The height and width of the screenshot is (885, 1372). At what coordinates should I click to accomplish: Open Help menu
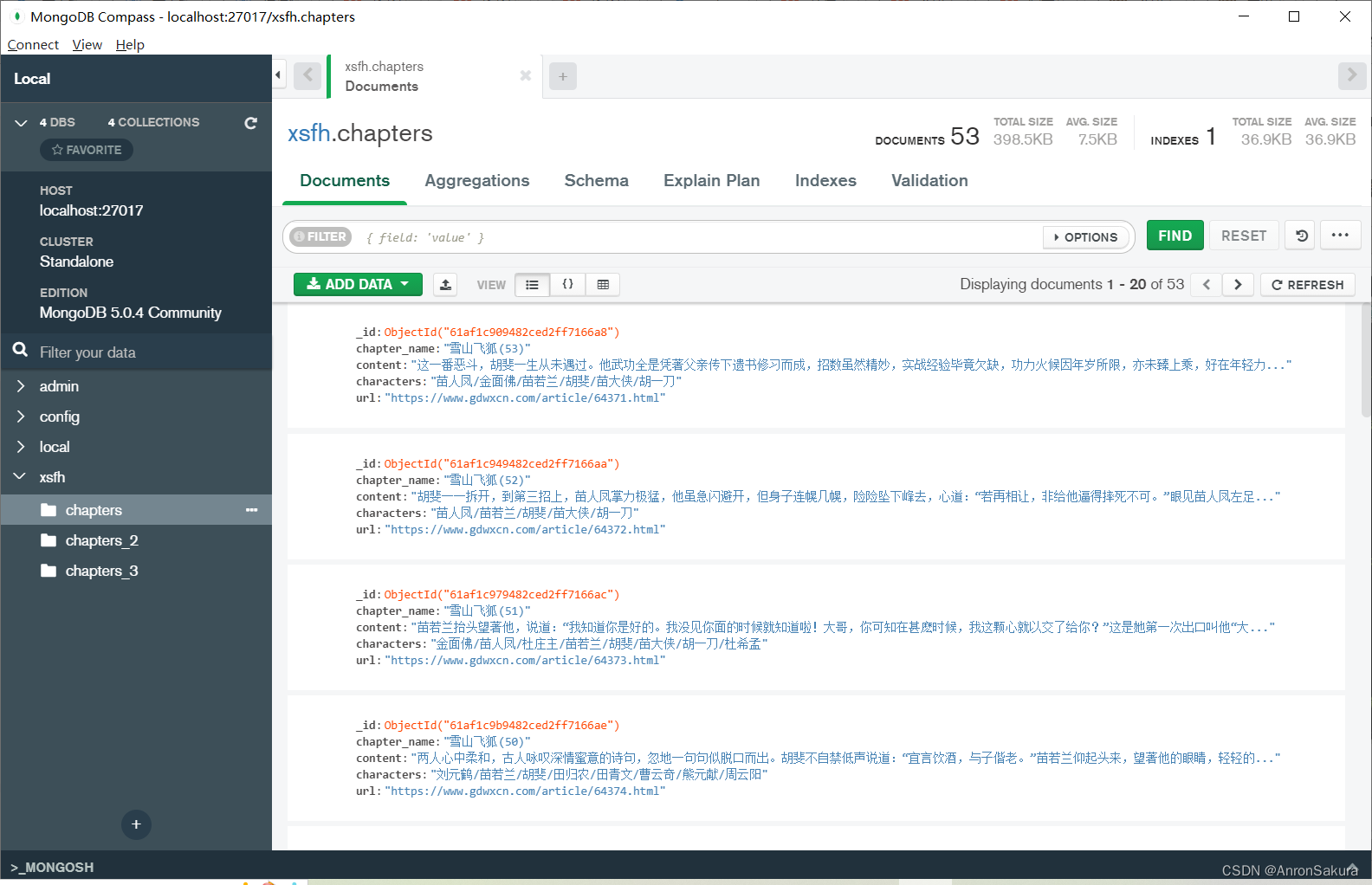(130, 45)
